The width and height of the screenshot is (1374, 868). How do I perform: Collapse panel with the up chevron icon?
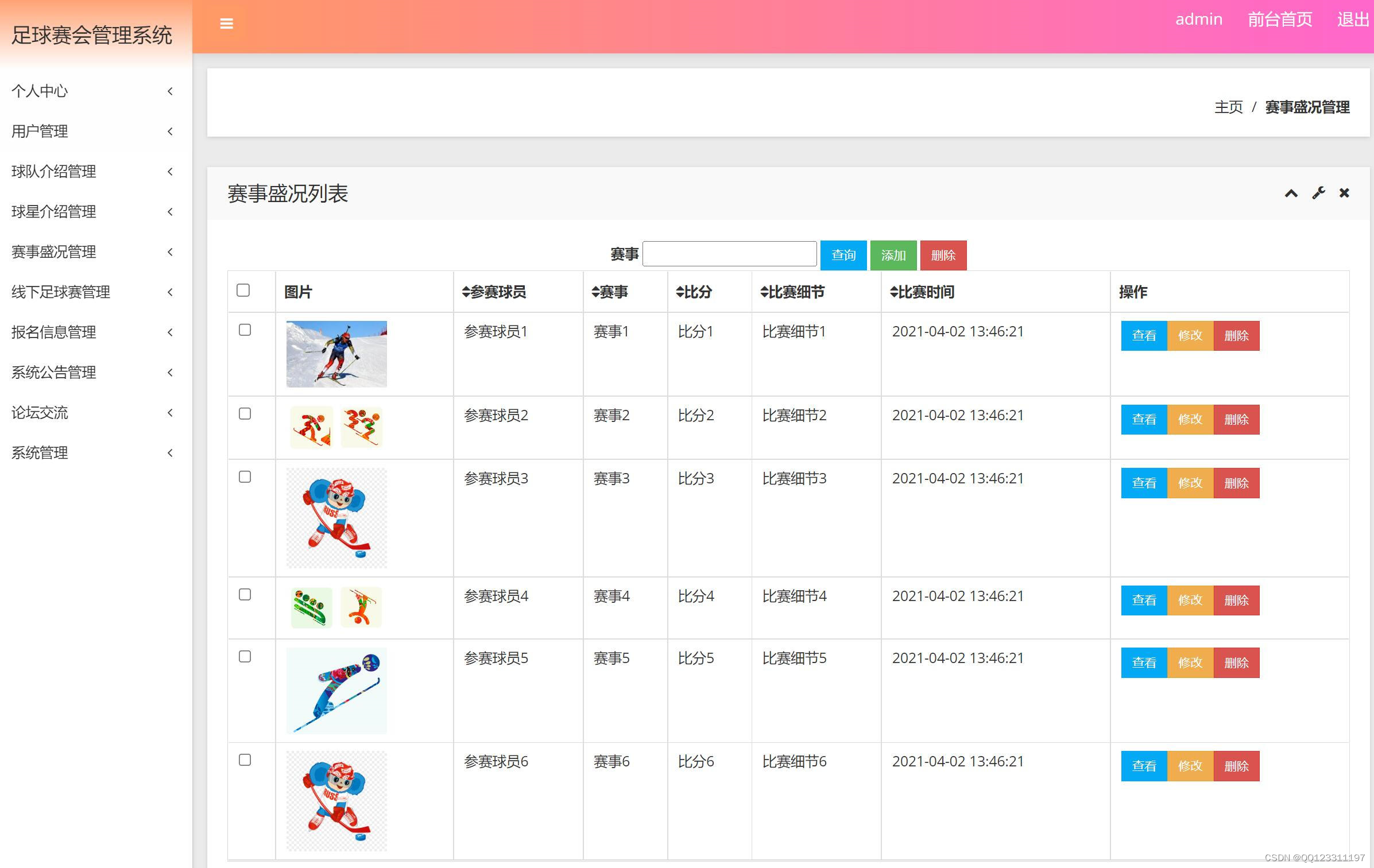1291,193
